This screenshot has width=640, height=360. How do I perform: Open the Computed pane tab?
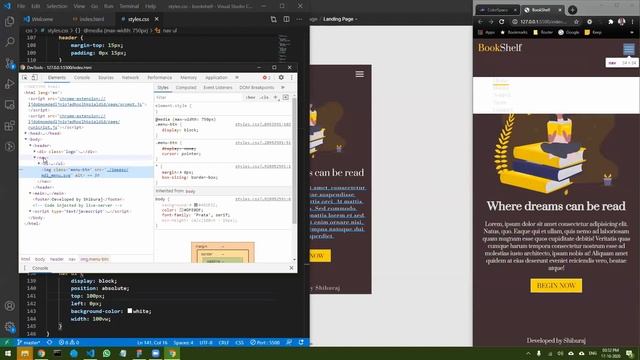[186, 88]
